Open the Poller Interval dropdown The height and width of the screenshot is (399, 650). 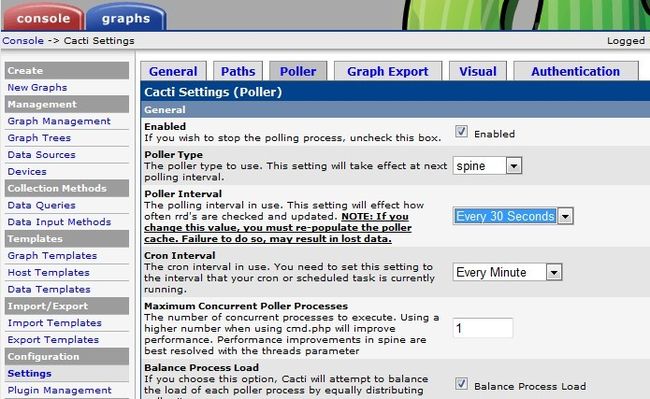(x=513, y=216)
